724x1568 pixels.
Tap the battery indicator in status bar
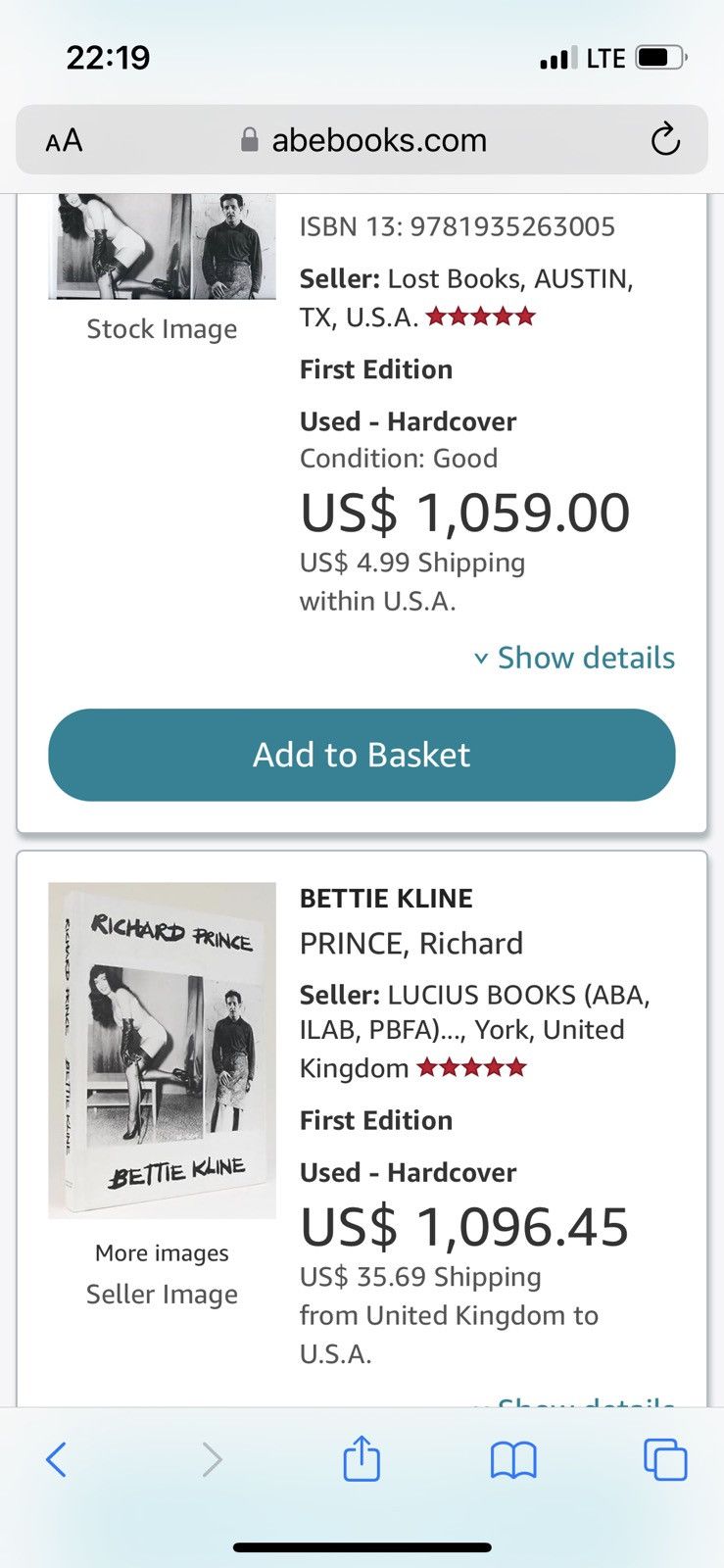point(661,58)
